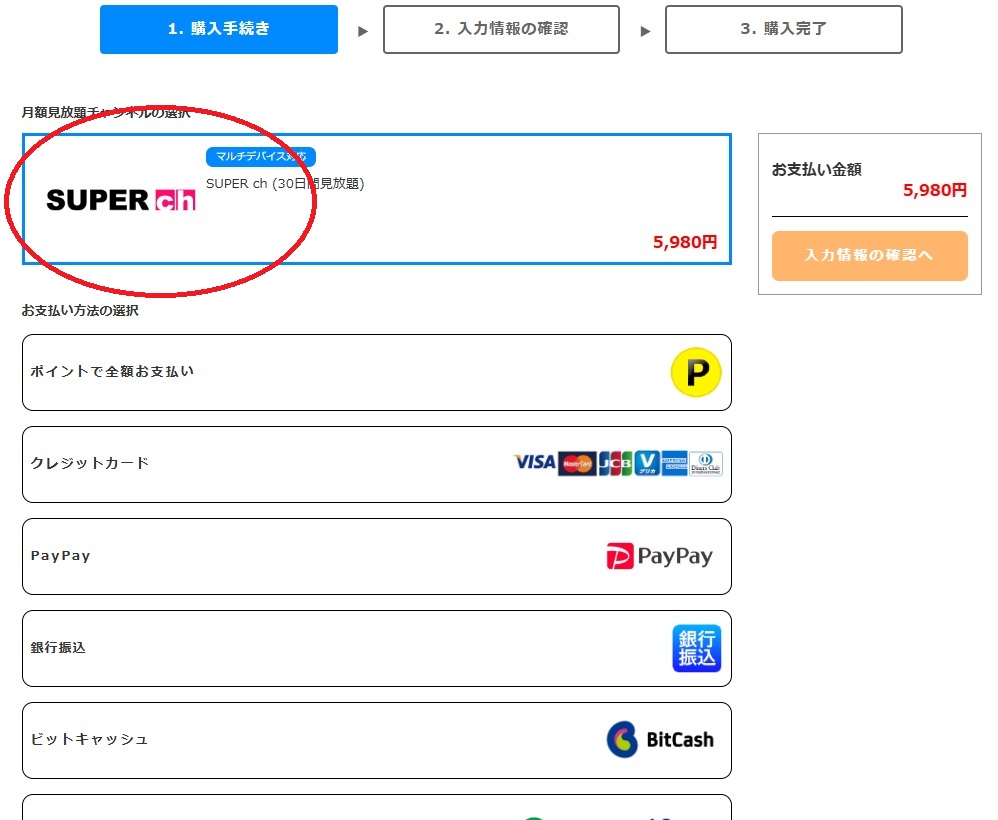Viewport: 998px width, 820px height.
Task: Click the Mastercard logo
Action: point(577,464)
